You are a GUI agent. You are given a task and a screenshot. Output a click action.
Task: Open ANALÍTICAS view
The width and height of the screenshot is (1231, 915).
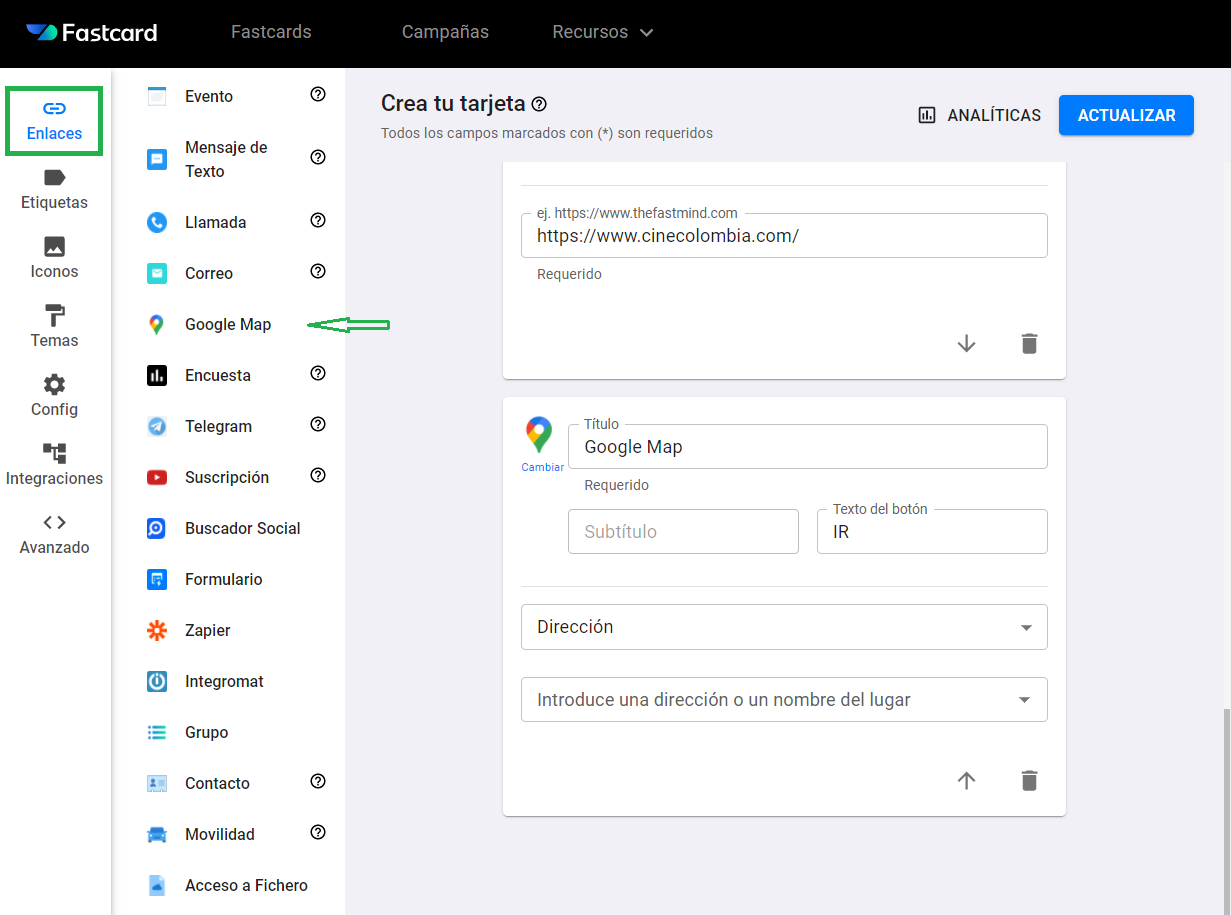click(979, 115)
